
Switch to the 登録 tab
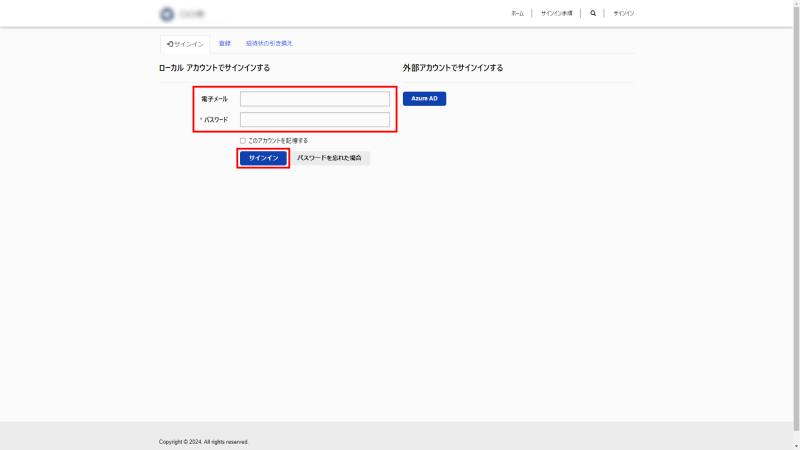coord(225,44)
